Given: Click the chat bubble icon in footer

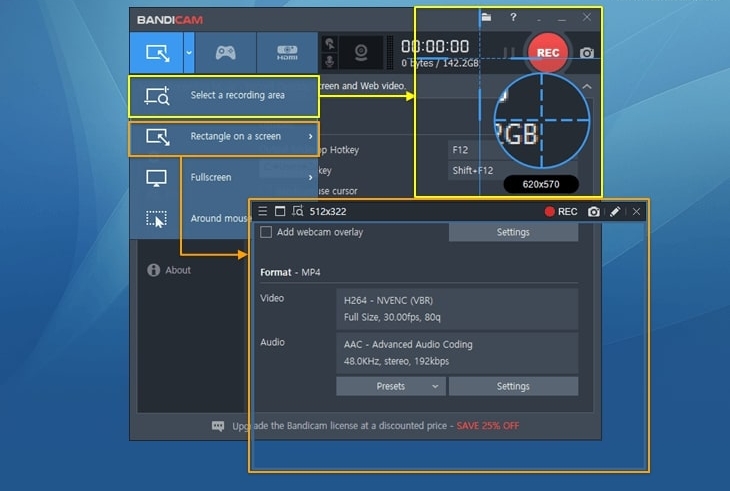Looking at the screenshot, I should pyautogui.click(x=218, y=426).
